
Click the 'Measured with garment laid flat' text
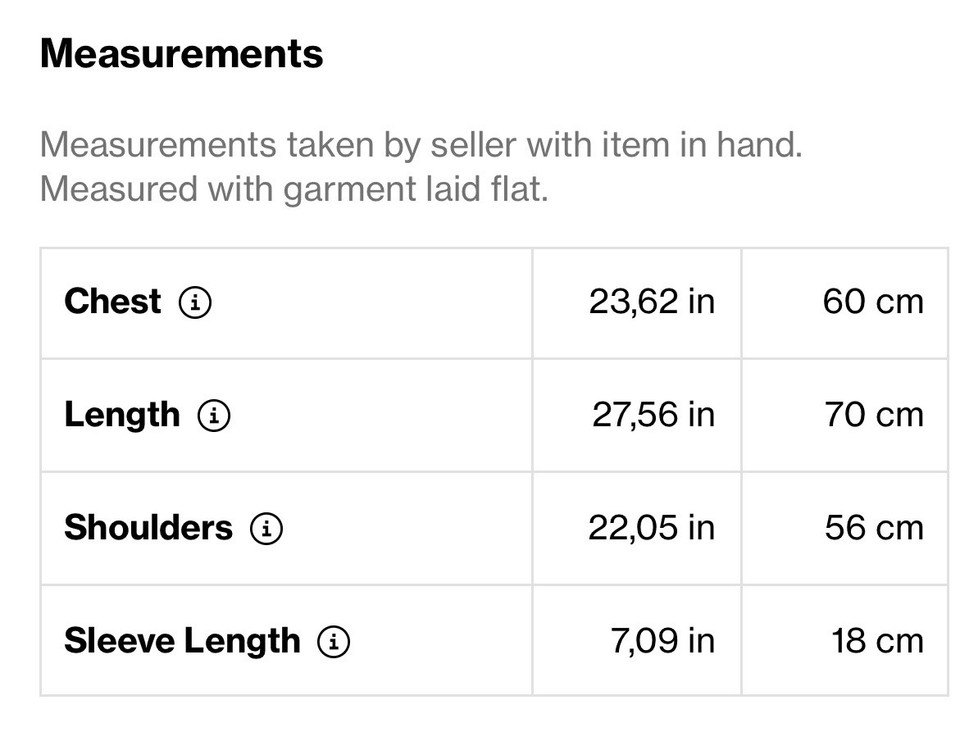point(294,189)
